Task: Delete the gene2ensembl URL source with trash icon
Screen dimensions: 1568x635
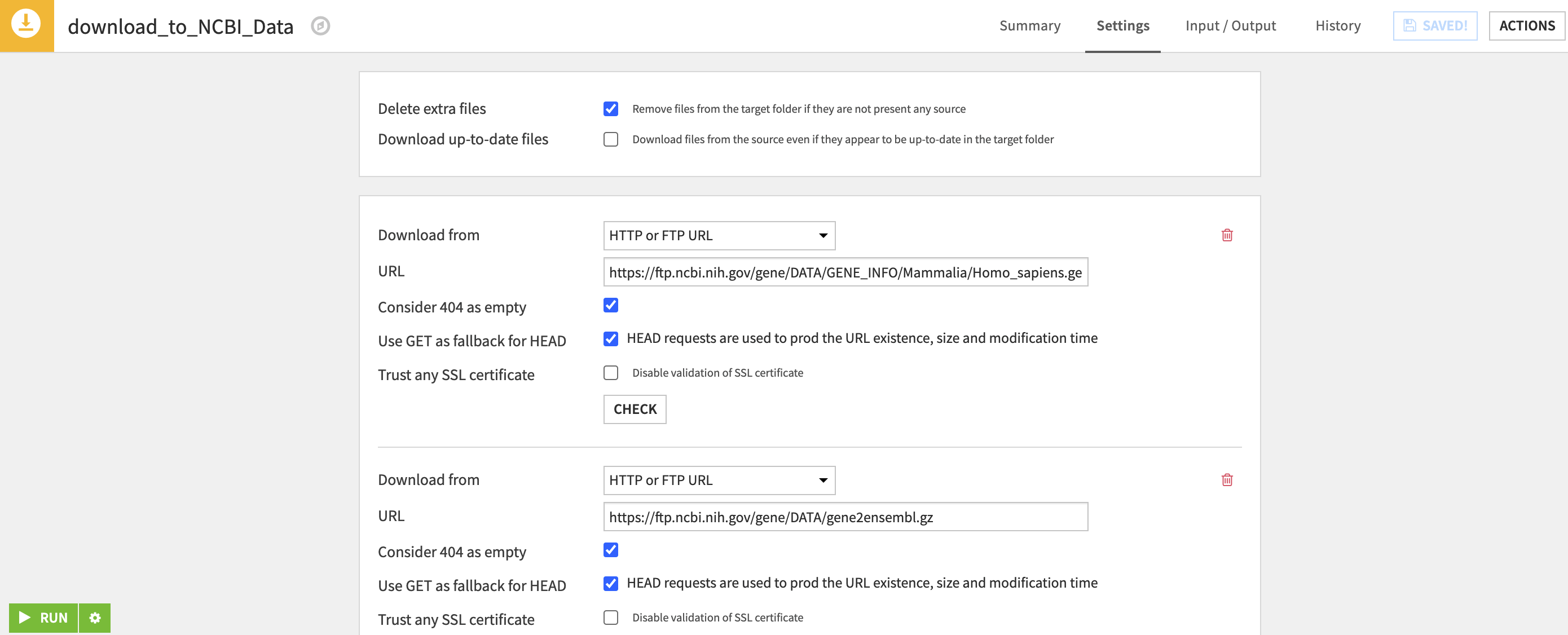Action: click(1227, 480)
